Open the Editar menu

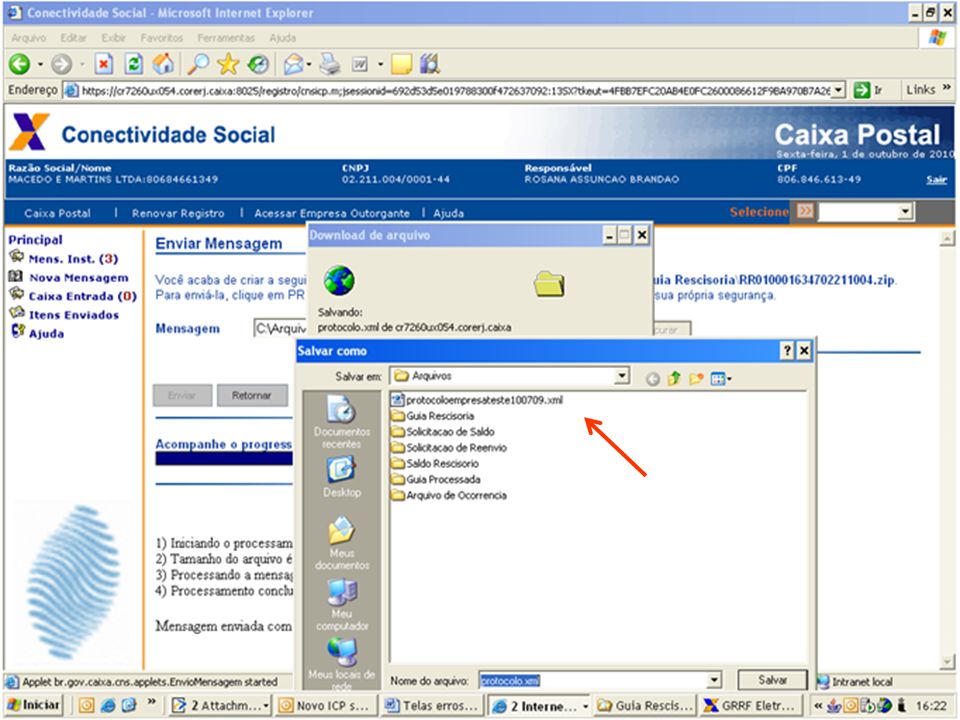tap(73, 38)
